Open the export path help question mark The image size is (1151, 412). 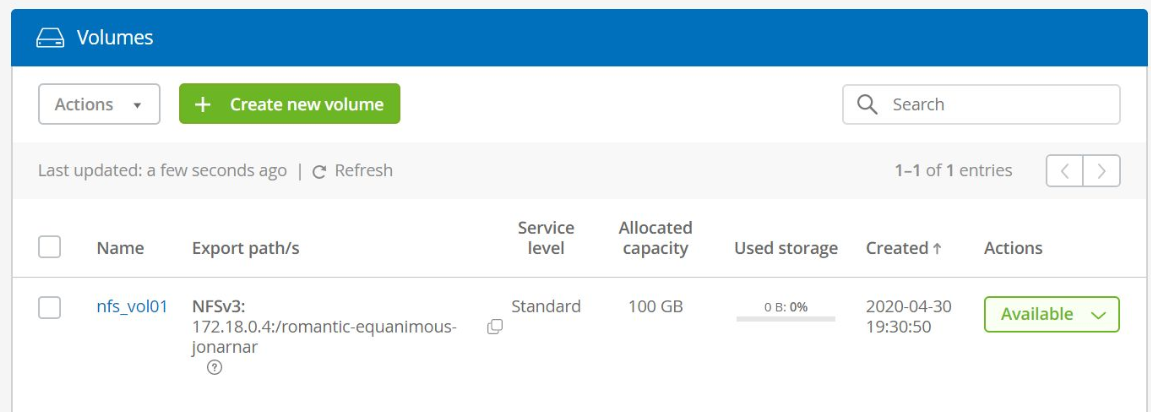(214, 368)
